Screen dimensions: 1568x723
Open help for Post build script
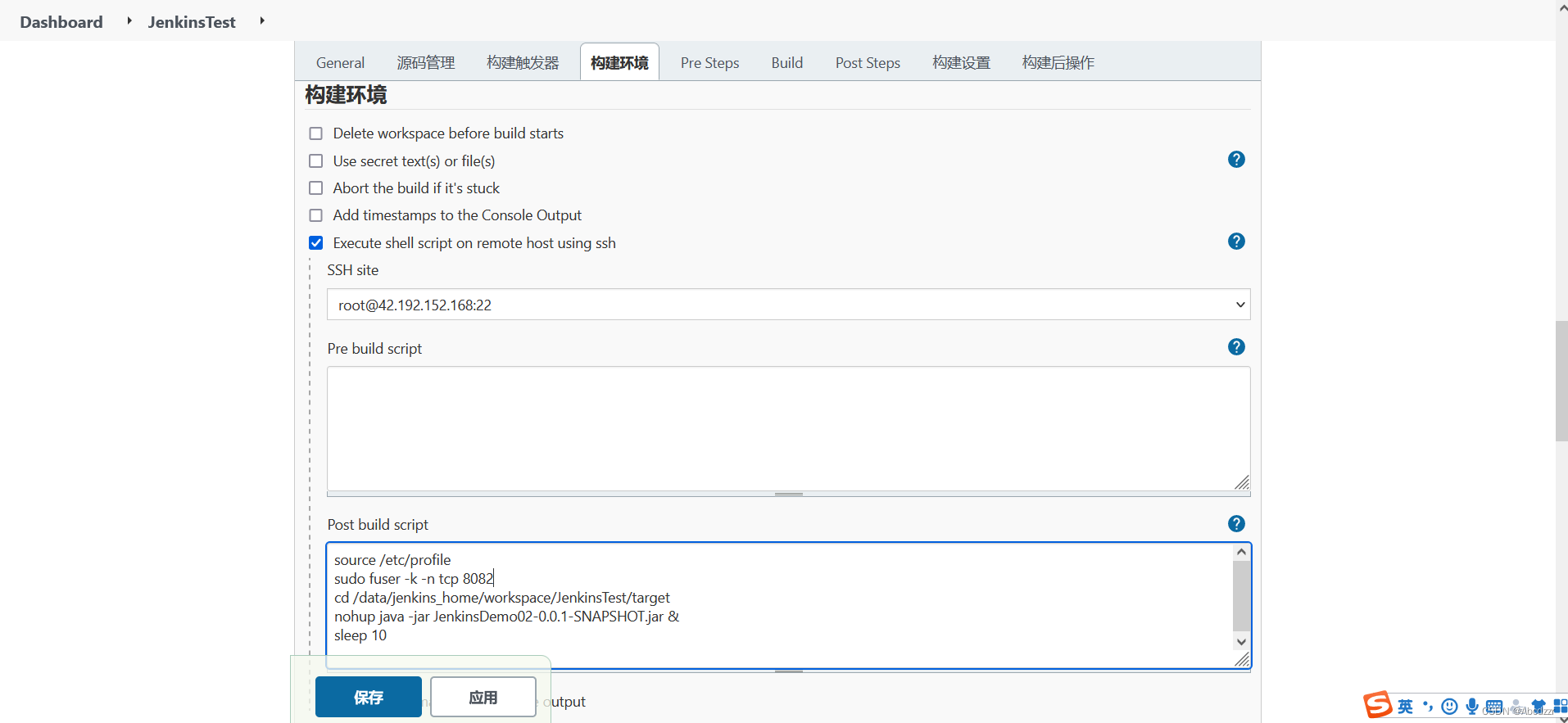1236,524
